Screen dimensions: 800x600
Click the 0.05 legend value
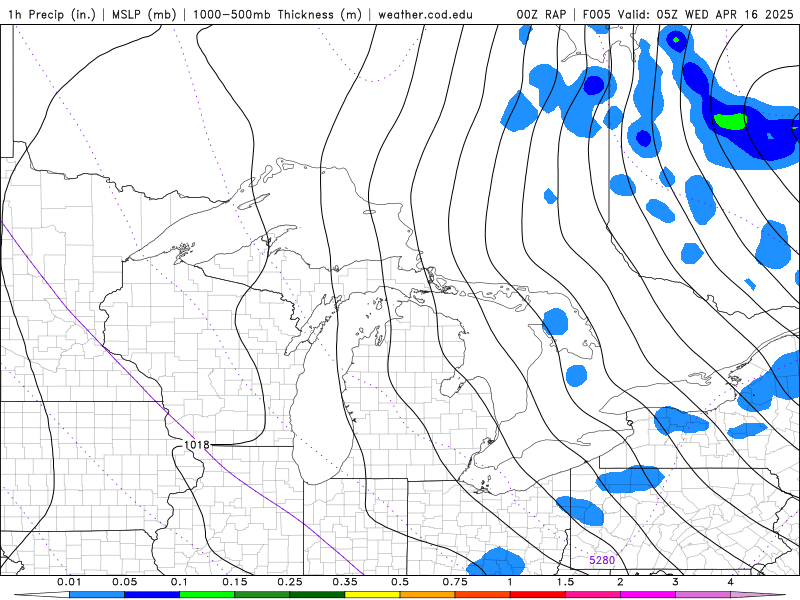click(124, 582)
